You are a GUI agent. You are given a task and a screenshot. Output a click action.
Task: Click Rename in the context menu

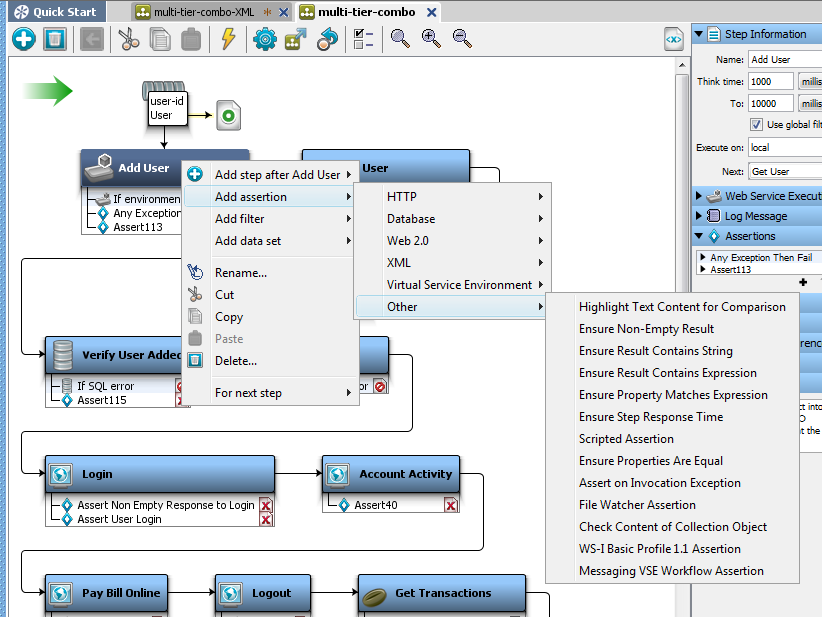[240, 273]
